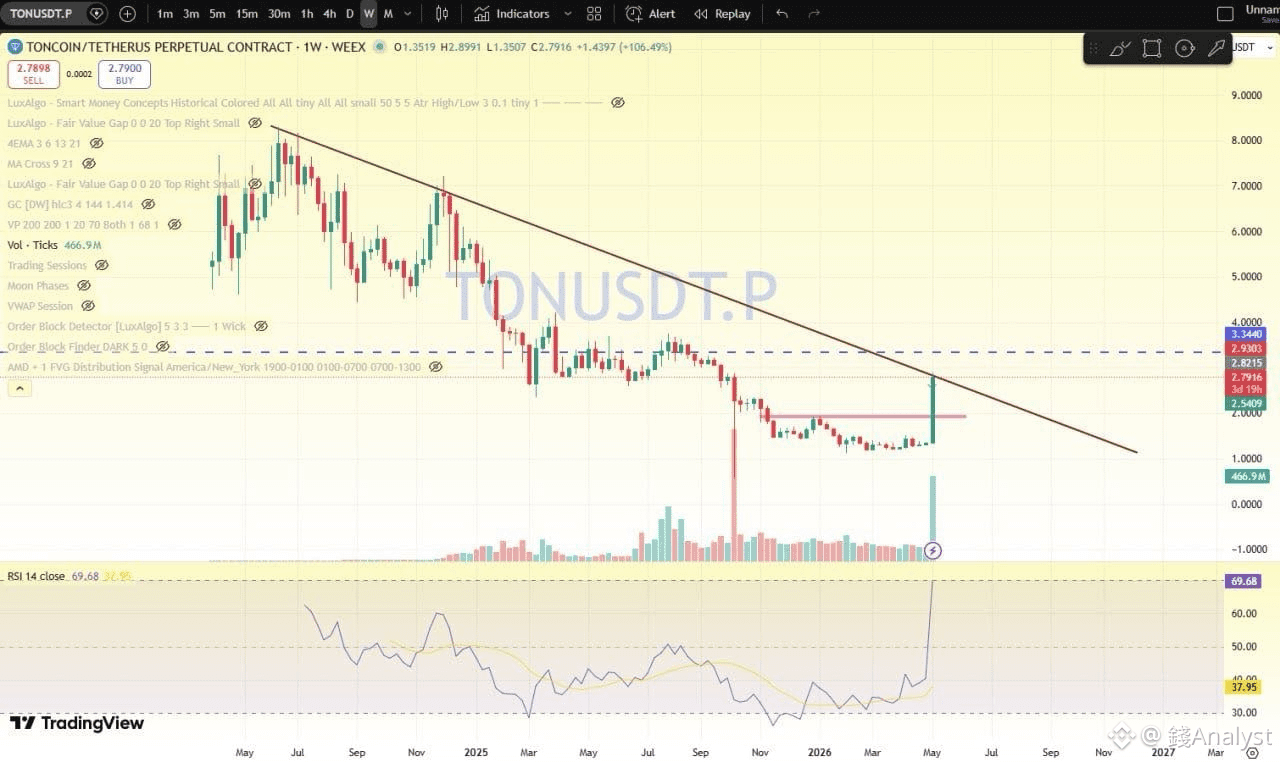Choose the 30m timeframe
This screenshot has width=1280, height=762.
[x=279, y=14]
